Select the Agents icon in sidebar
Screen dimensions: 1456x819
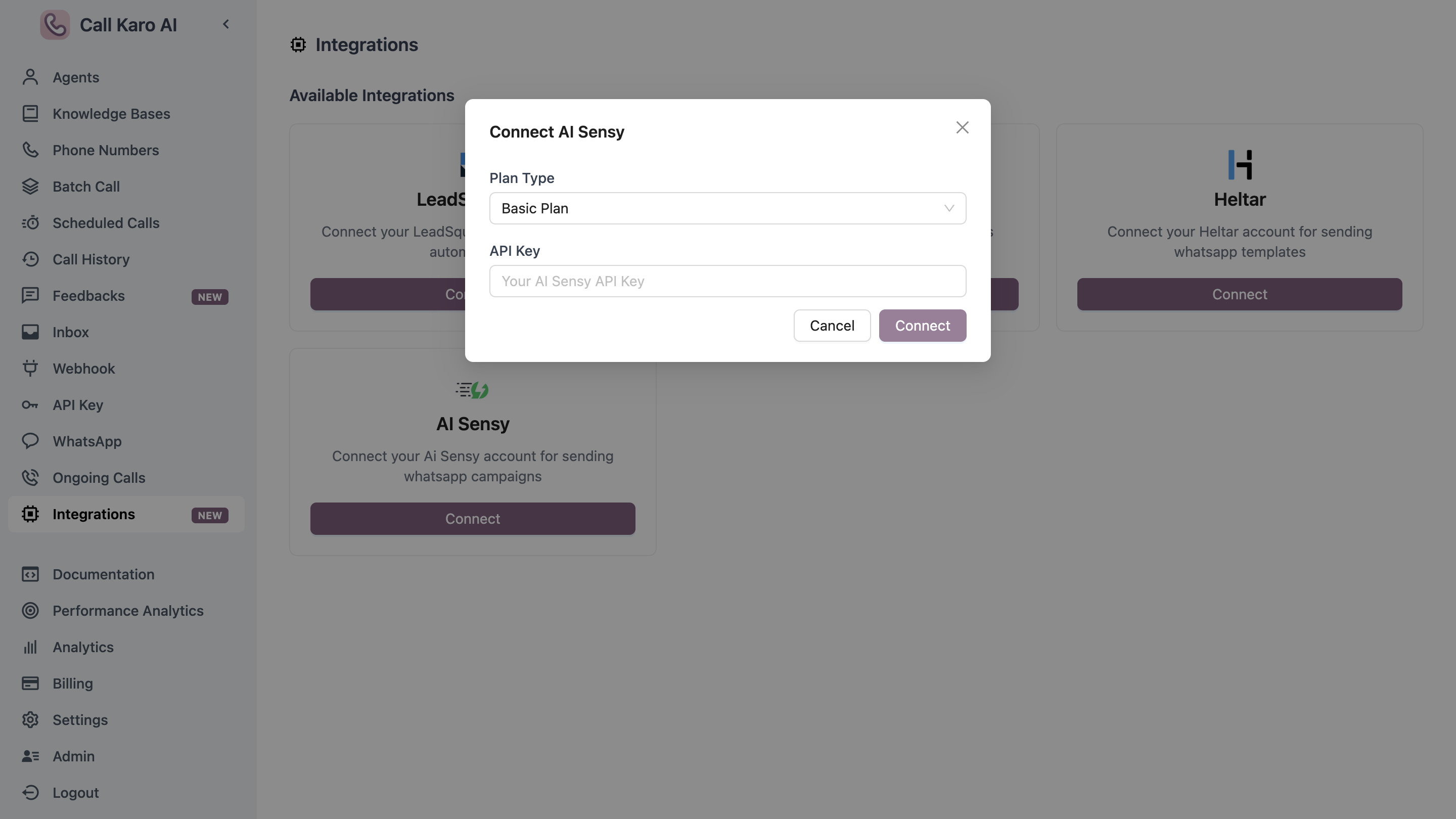coord(30,77)
